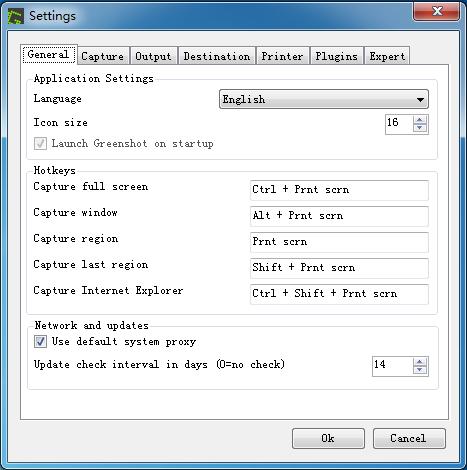The width and height of the screenshot is (467, 470).
Task: Click the Capture Internet Explorer hotkey field
Action: [339, 294]
